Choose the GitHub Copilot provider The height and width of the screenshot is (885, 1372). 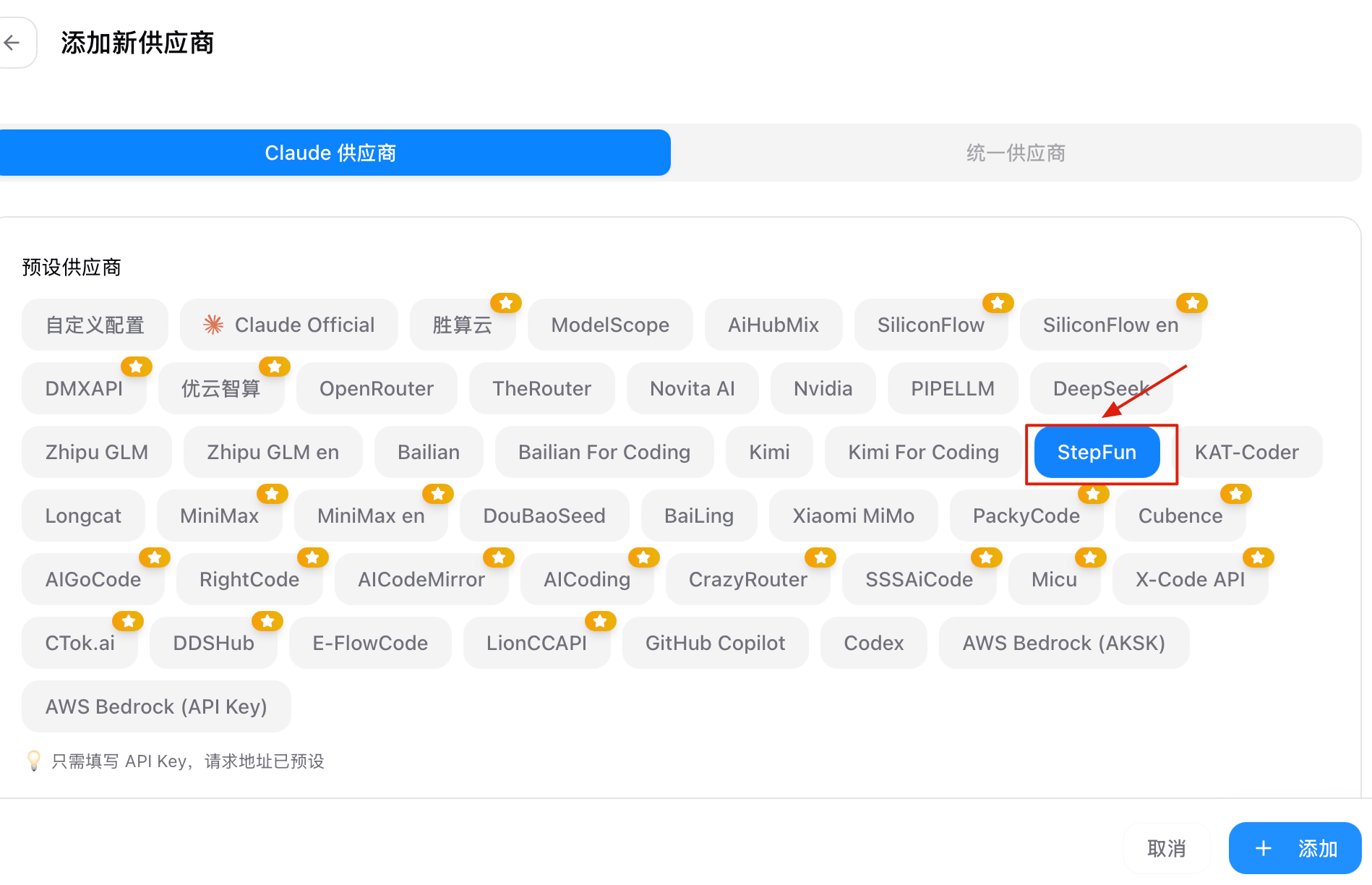[716, 643]
